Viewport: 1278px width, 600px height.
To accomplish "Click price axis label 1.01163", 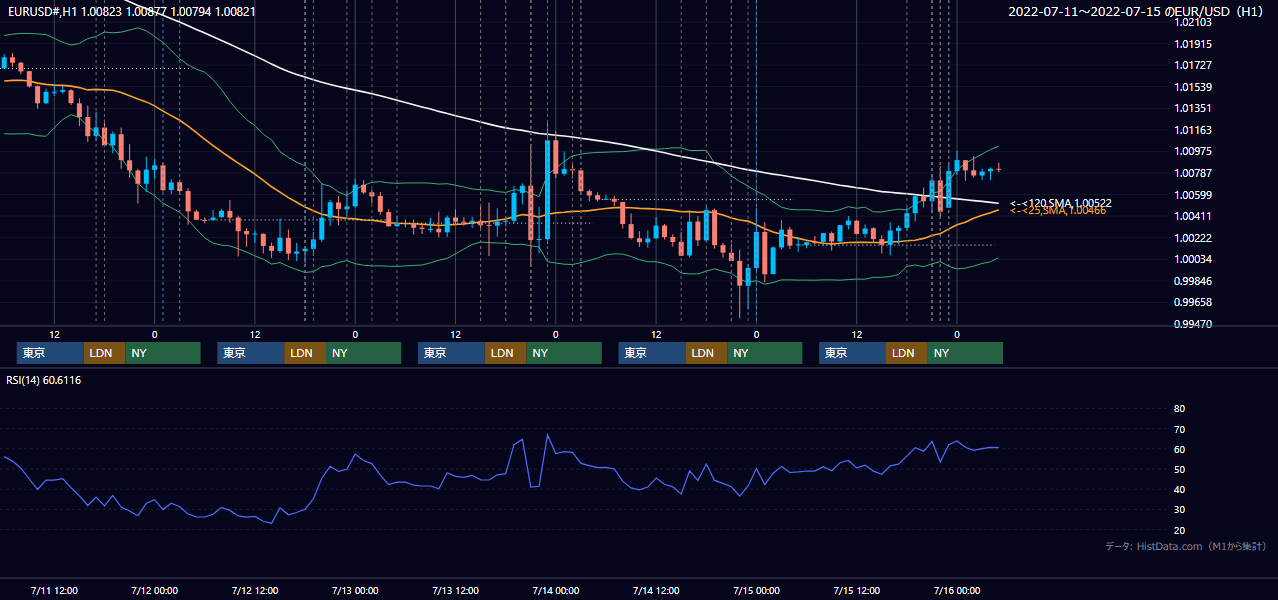I will point(1193,130).
